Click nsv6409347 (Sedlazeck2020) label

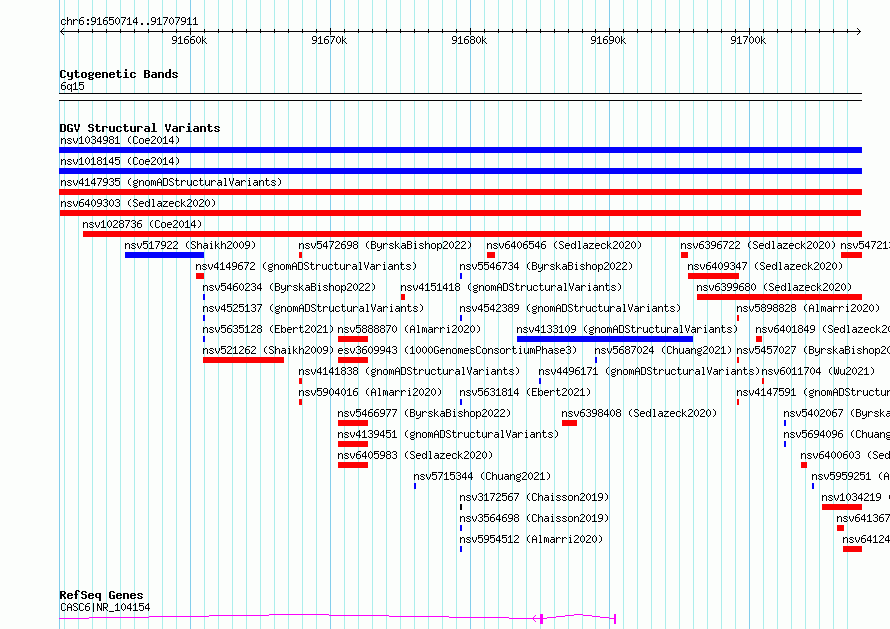click(765, 266)
